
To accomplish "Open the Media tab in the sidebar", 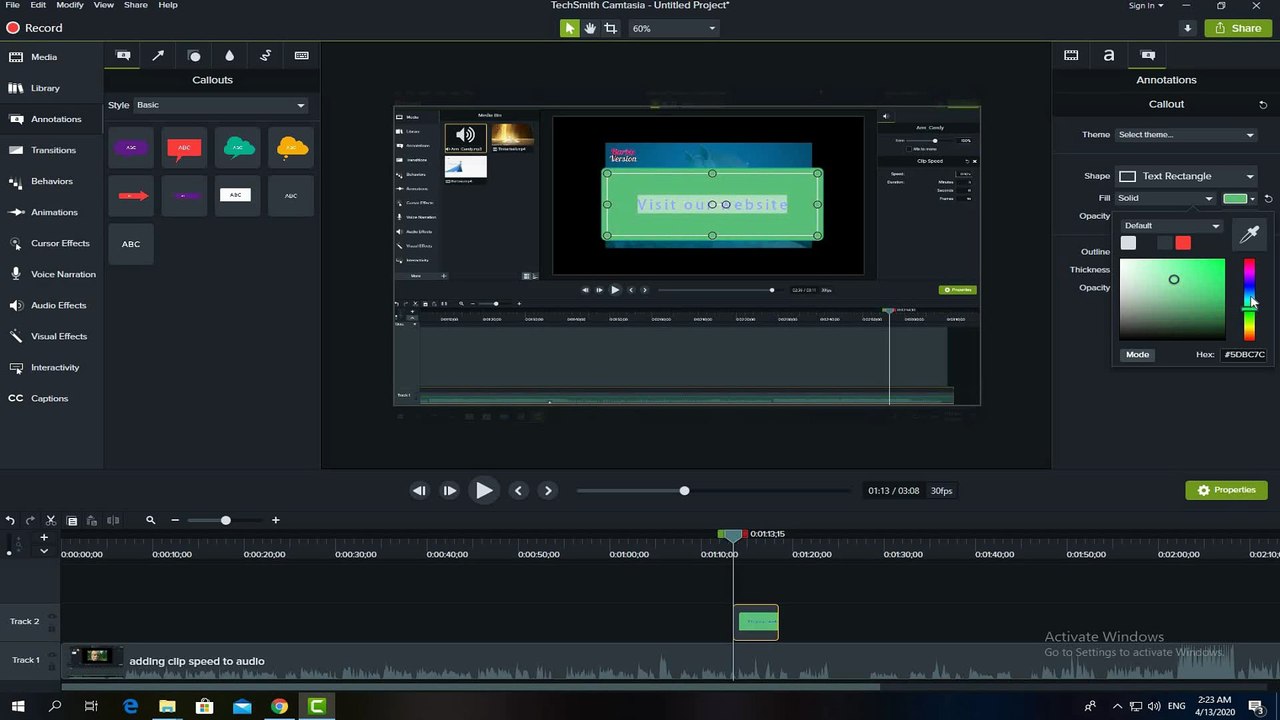I will (x=33, y=57).
